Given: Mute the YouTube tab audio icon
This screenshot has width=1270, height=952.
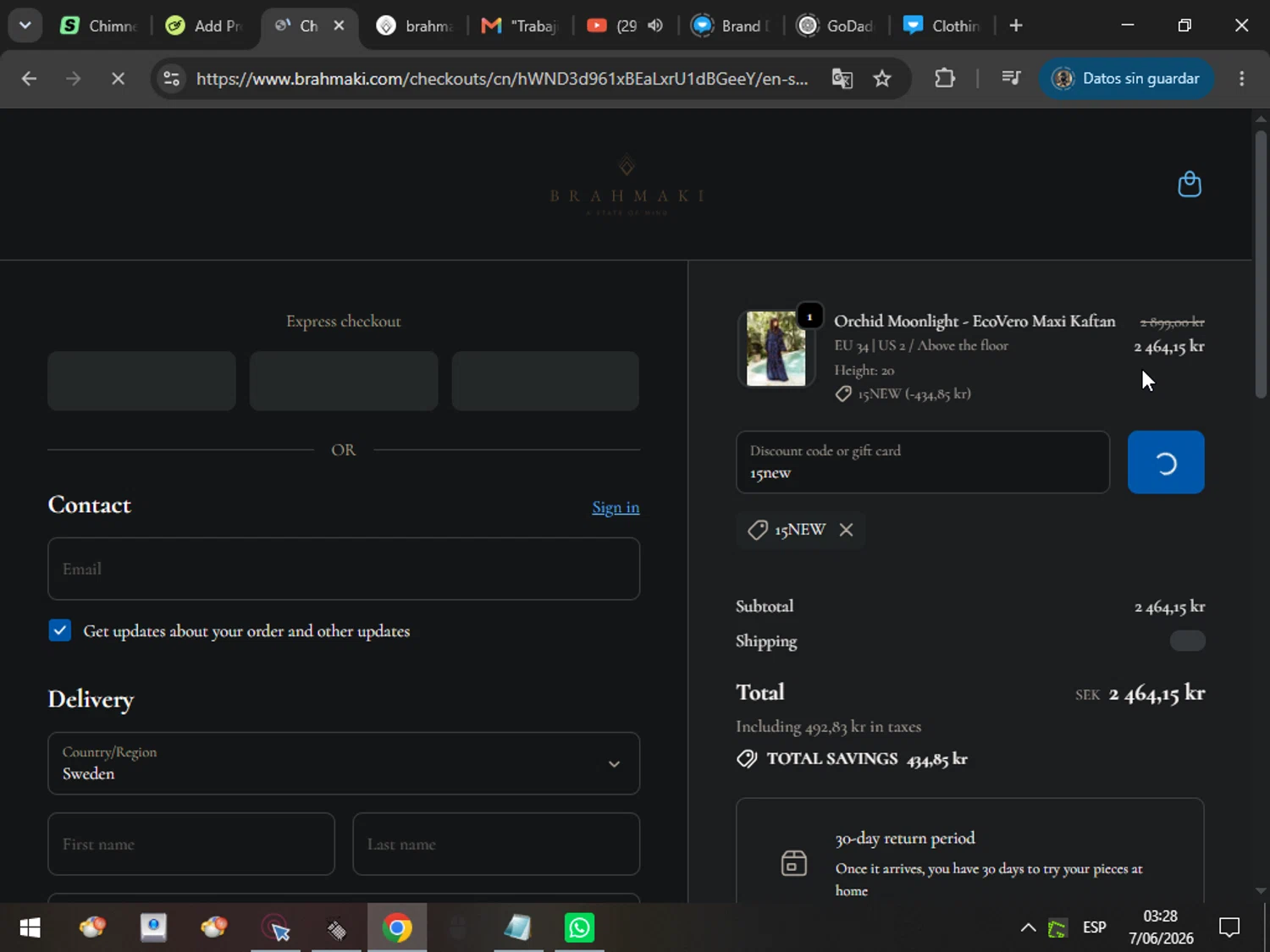Looking at the screenshot, I should [x=655, y=25].
